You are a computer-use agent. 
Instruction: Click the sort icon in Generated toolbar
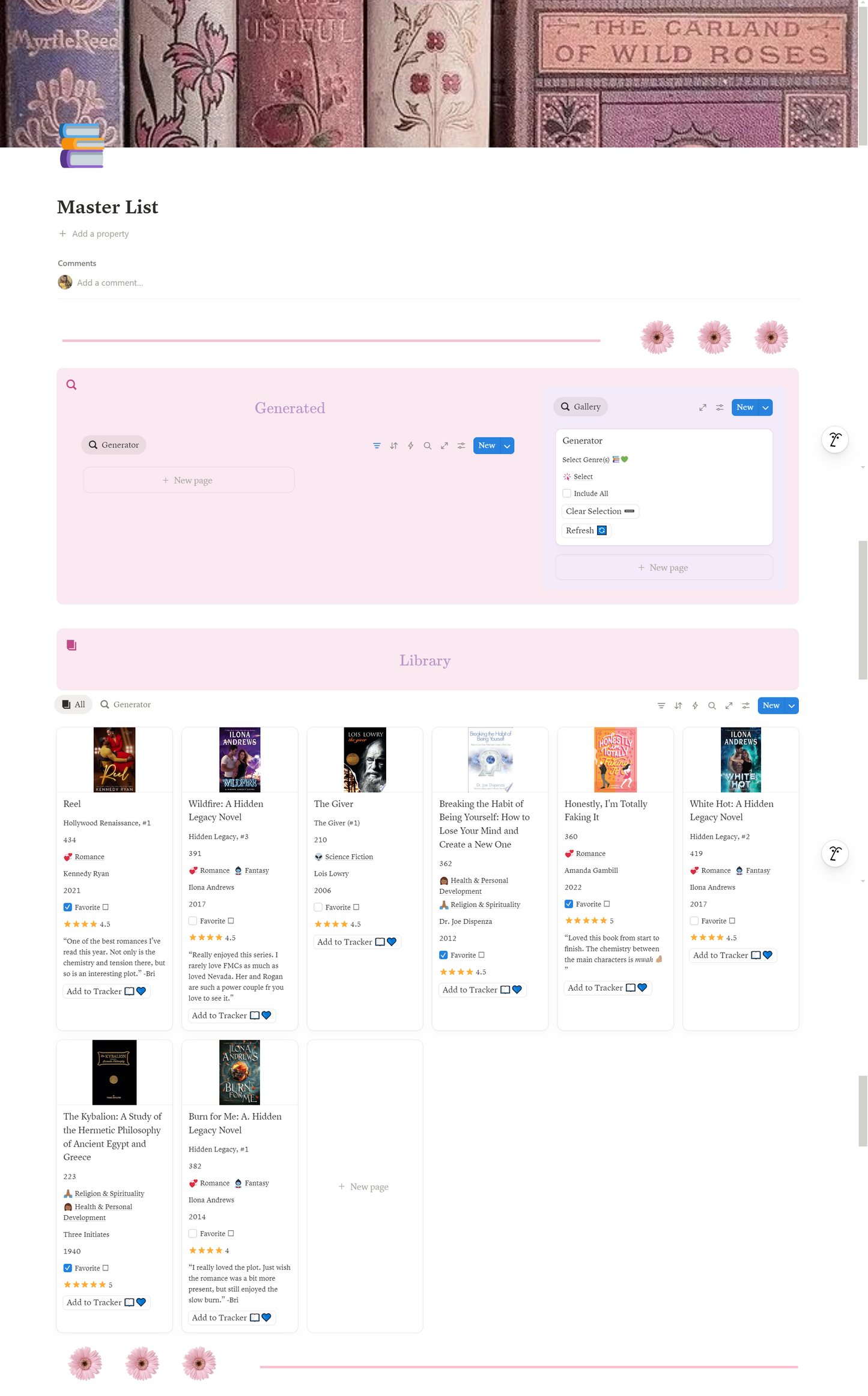[x=393, y=446]
